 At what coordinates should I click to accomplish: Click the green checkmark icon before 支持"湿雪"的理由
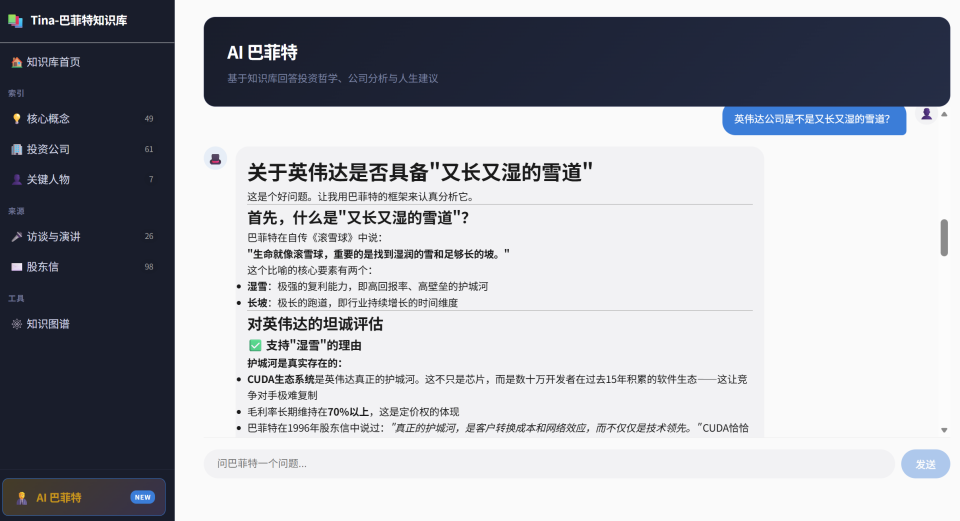255,345
